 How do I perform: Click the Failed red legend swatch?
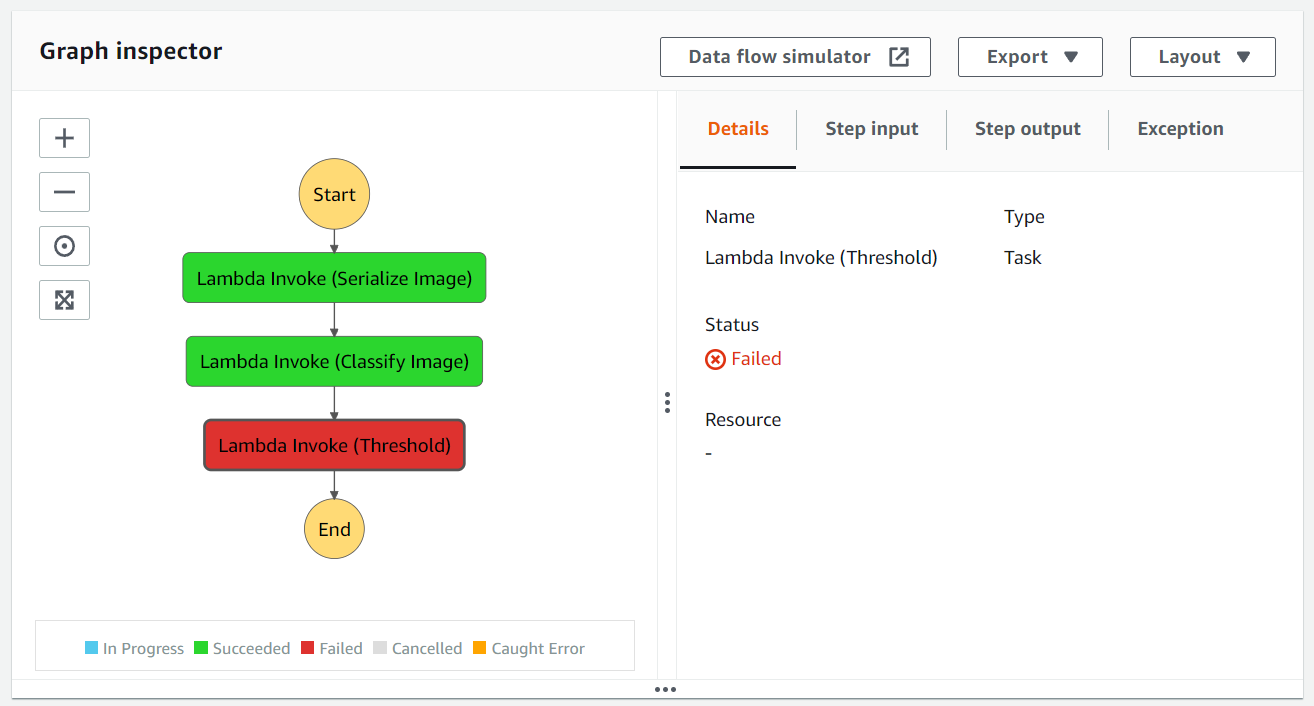308,648
